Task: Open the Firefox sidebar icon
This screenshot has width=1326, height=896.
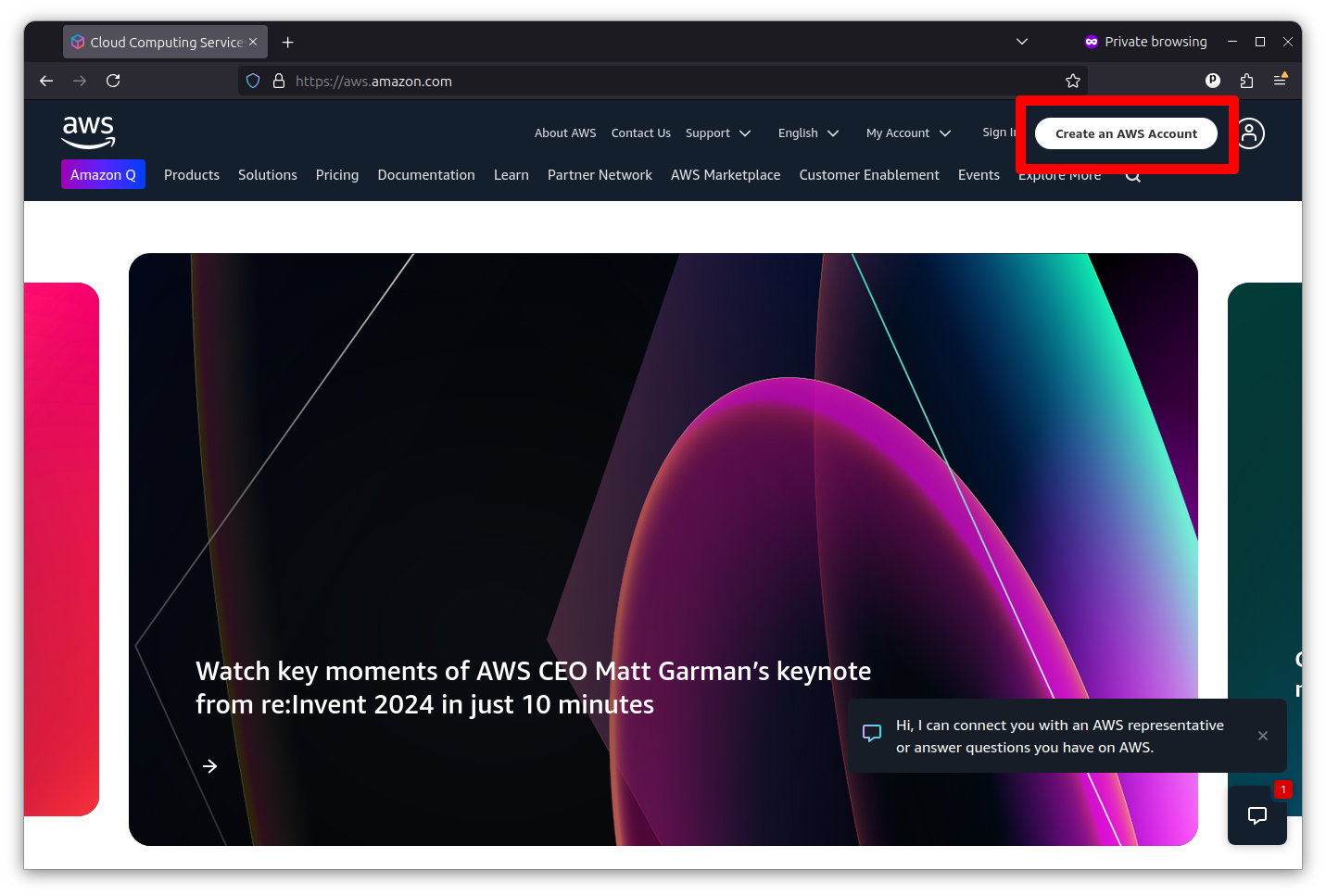Action: (x=1282, y=81)
